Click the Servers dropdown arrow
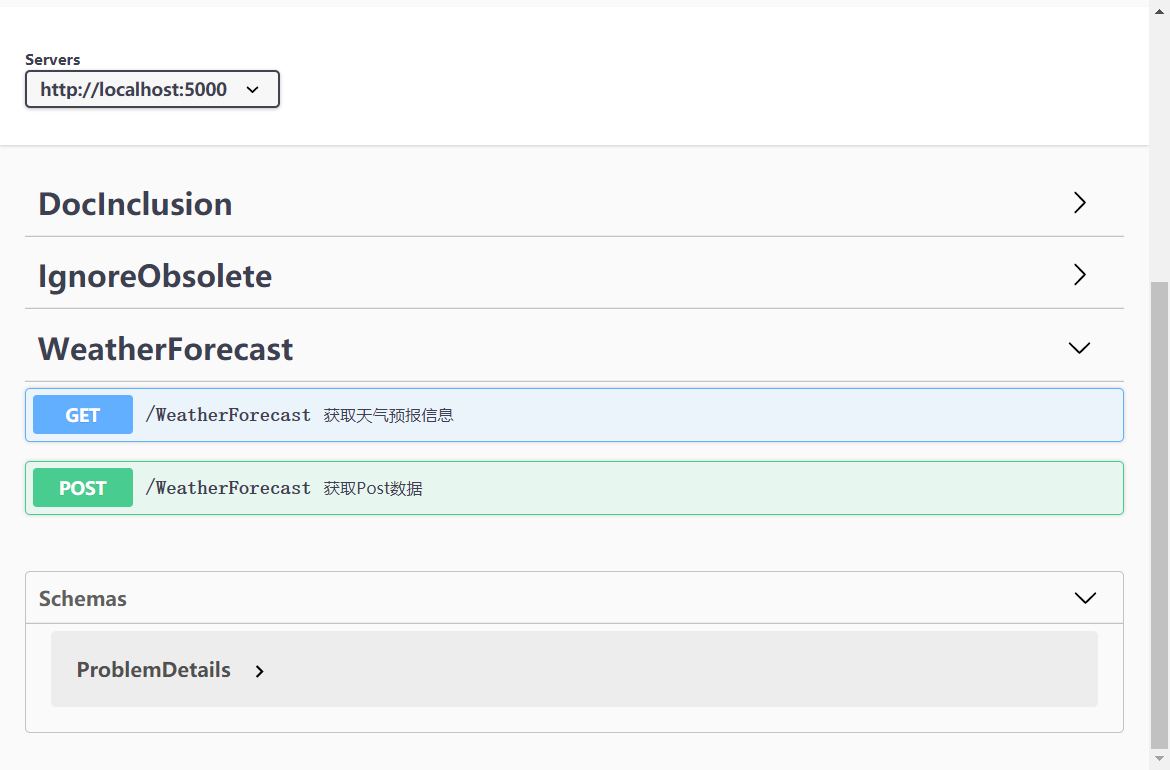This screenshot has width=1170, height=770. click(x=251, y=89)
